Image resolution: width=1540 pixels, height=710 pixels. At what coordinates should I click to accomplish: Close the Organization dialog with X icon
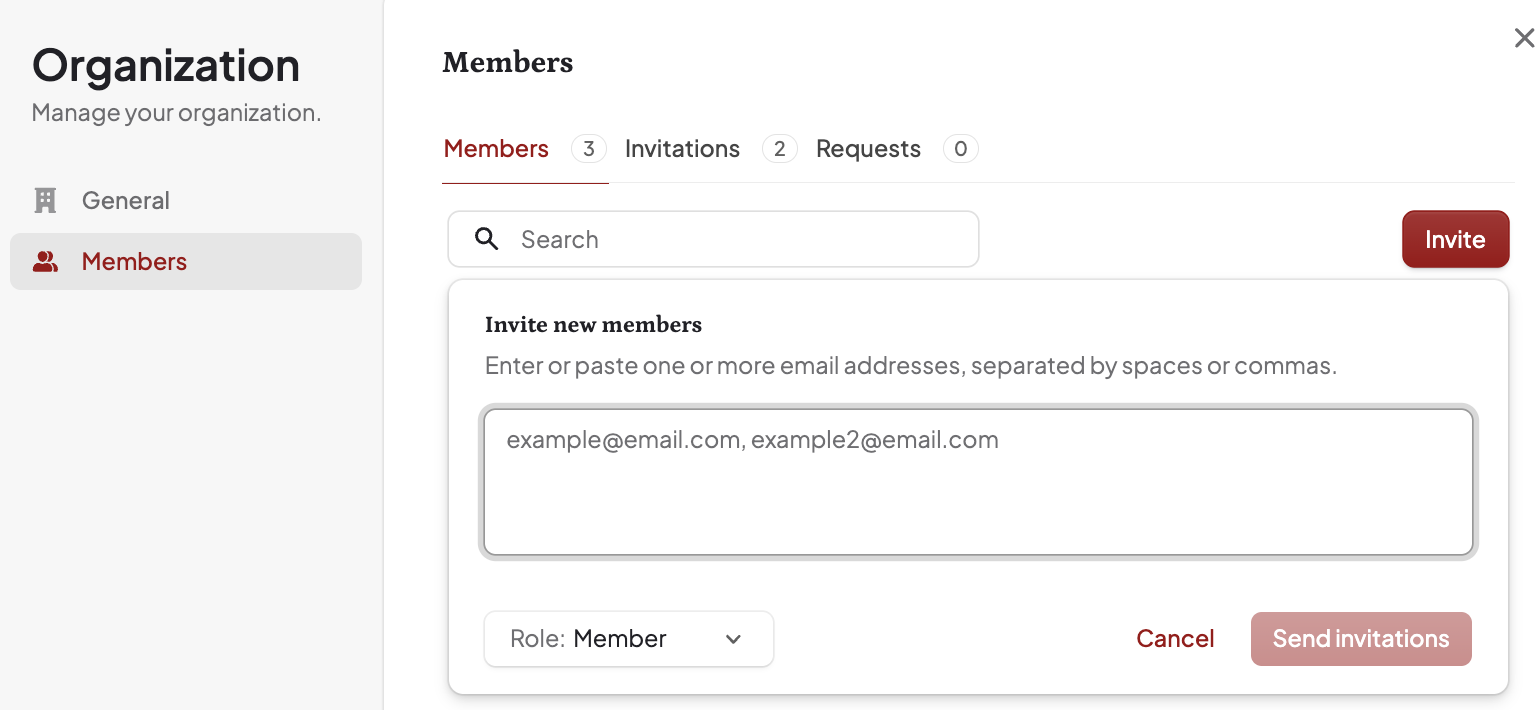pyautogui.click(x=1524, y=38)
